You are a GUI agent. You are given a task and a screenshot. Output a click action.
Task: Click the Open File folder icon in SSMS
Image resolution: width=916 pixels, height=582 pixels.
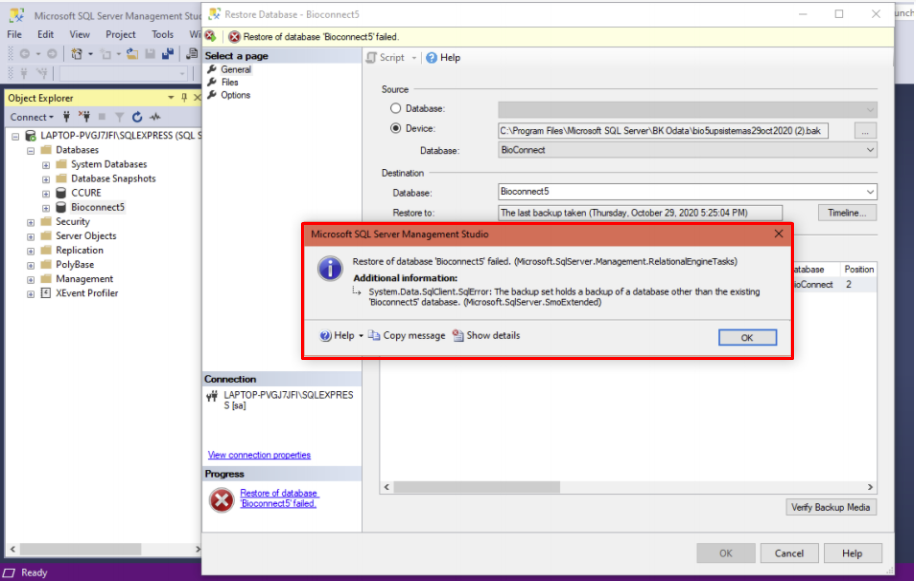click(x=133, y=54)
